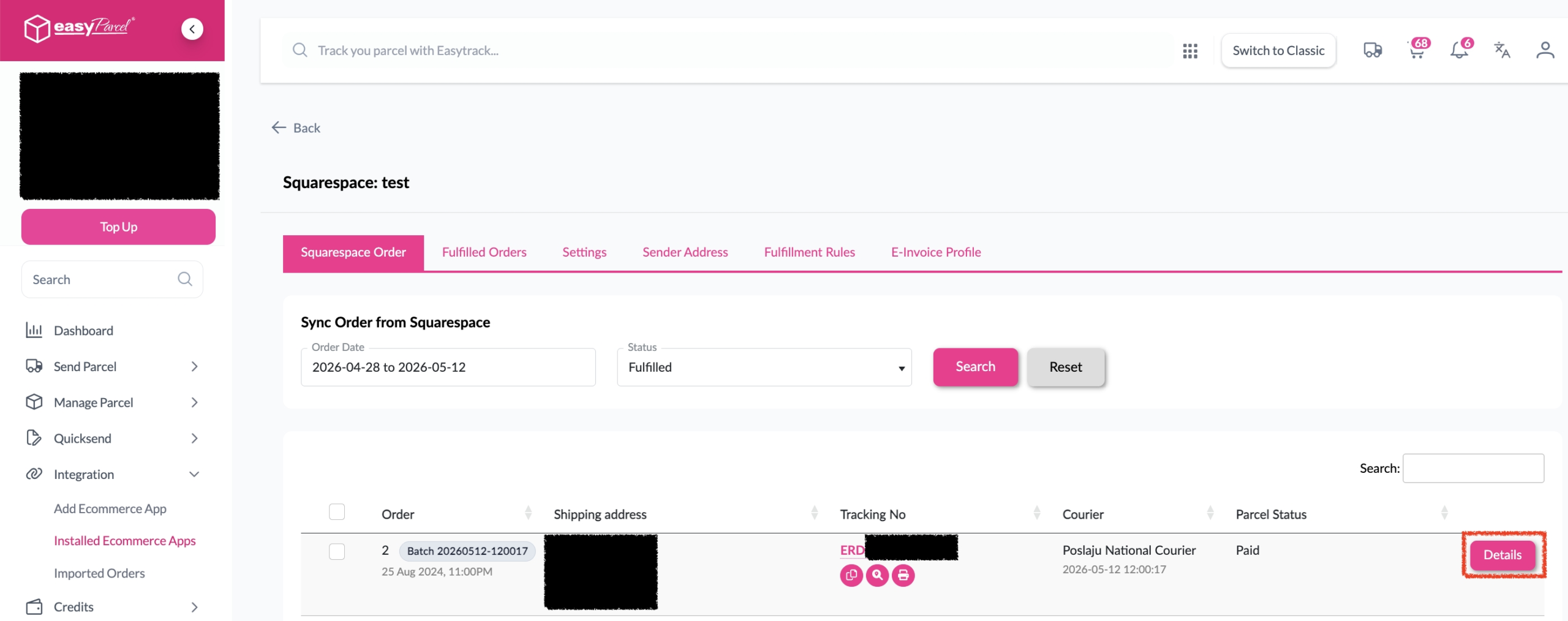Click the Poslaju National Courier text

(1129, 550)
